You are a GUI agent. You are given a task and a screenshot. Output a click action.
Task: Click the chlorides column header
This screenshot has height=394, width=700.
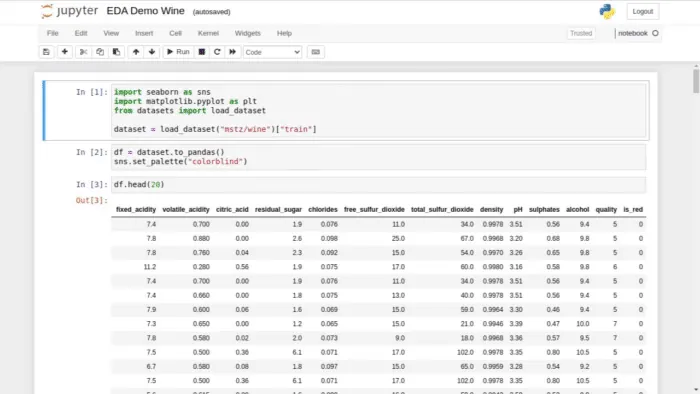point(323,209)
